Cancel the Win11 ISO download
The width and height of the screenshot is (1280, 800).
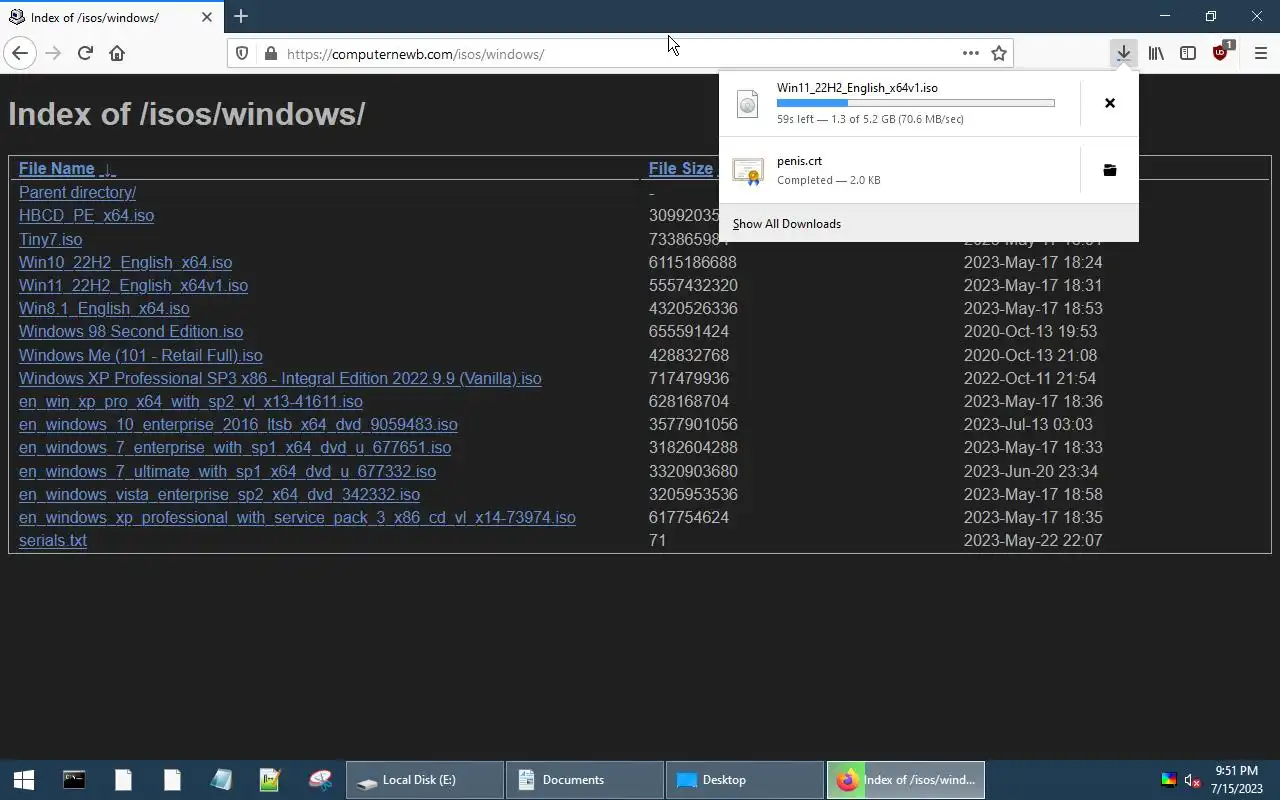click(1109, 103)
